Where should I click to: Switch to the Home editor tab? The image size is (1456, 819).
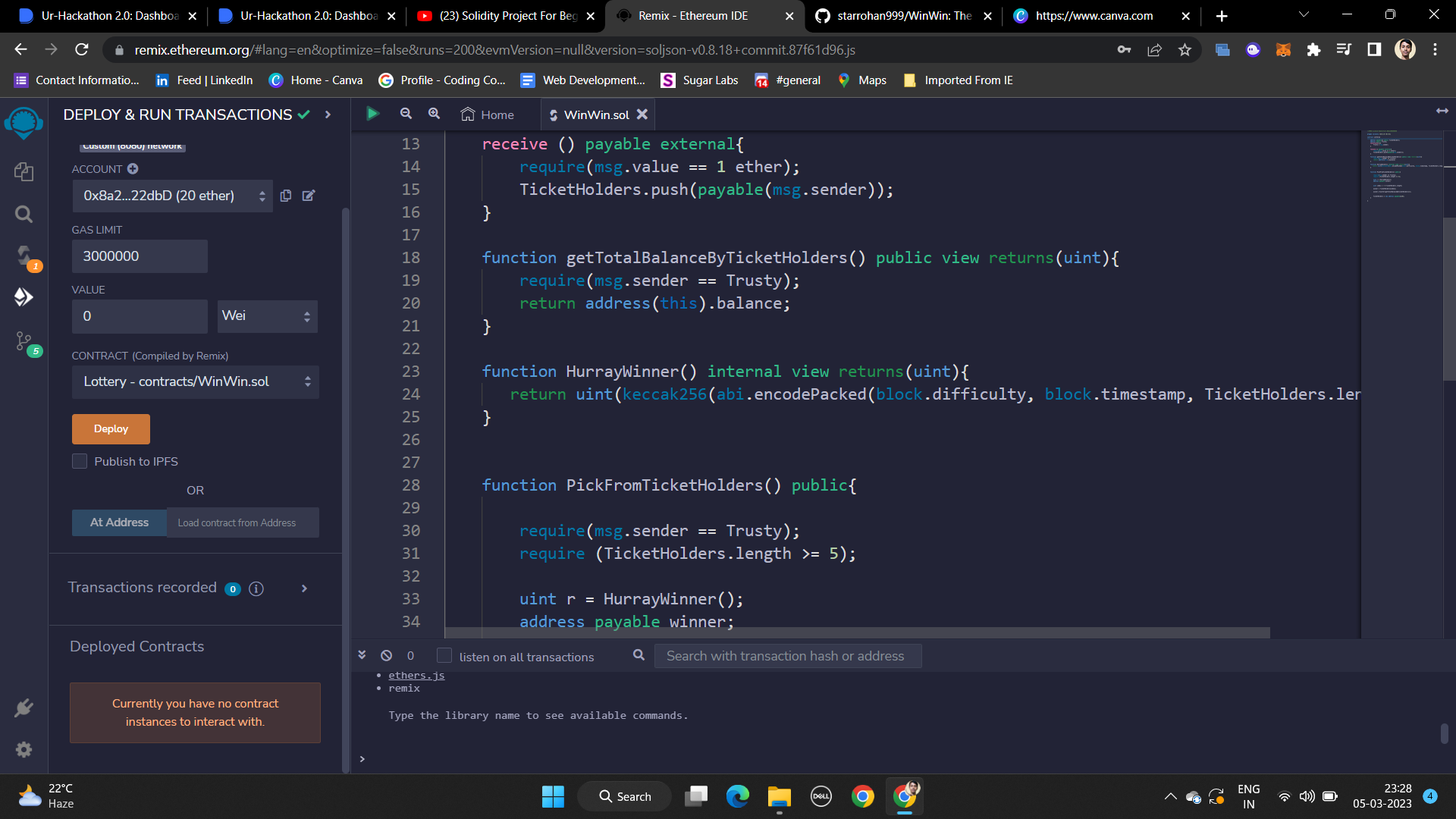tap(487, 115)
